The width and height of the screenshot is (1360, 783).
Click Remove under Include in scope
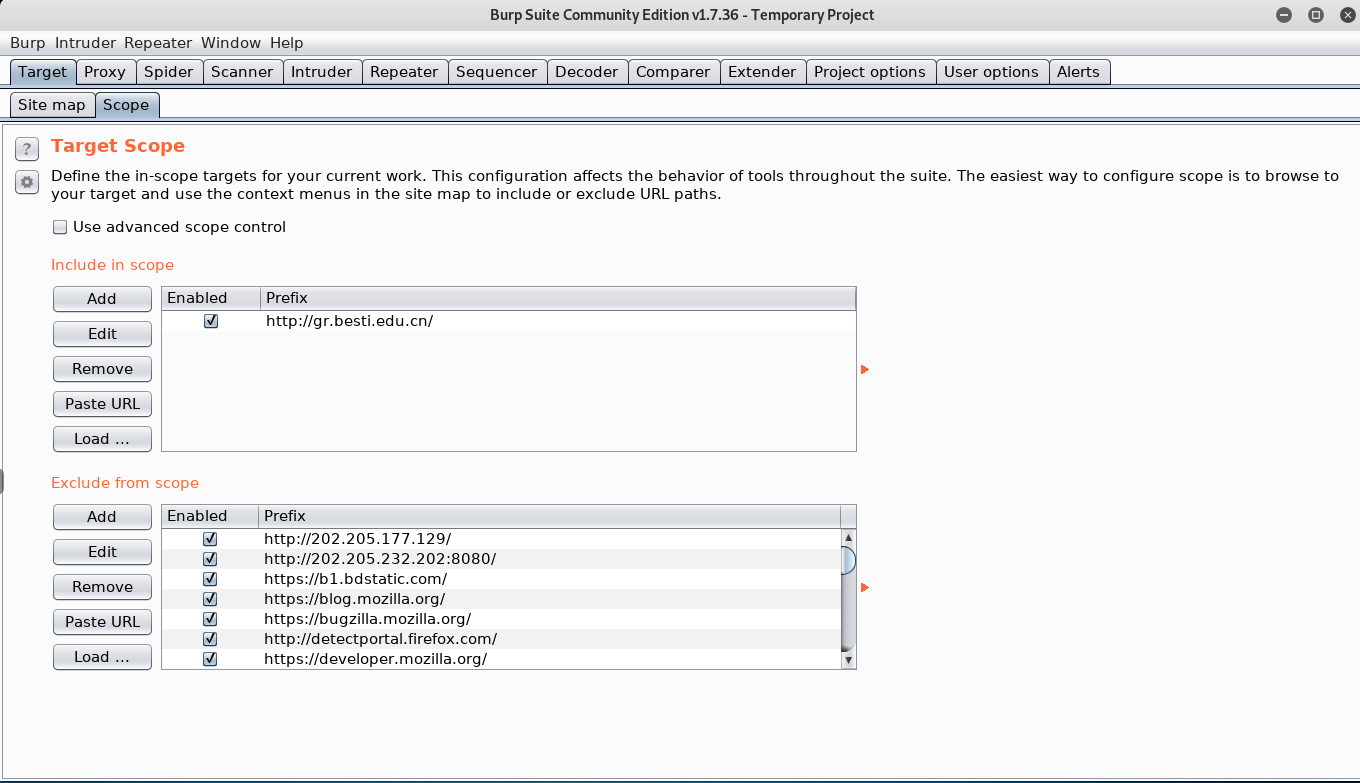(x=102, y=369)
